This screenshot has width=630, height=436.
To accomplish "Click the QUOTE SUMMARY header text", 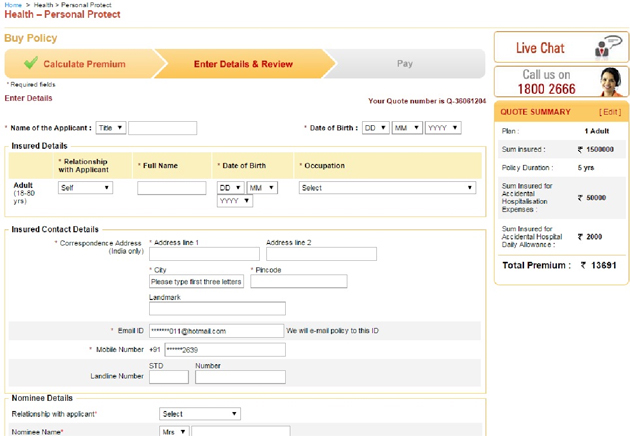I will click(x=535, y=112).
